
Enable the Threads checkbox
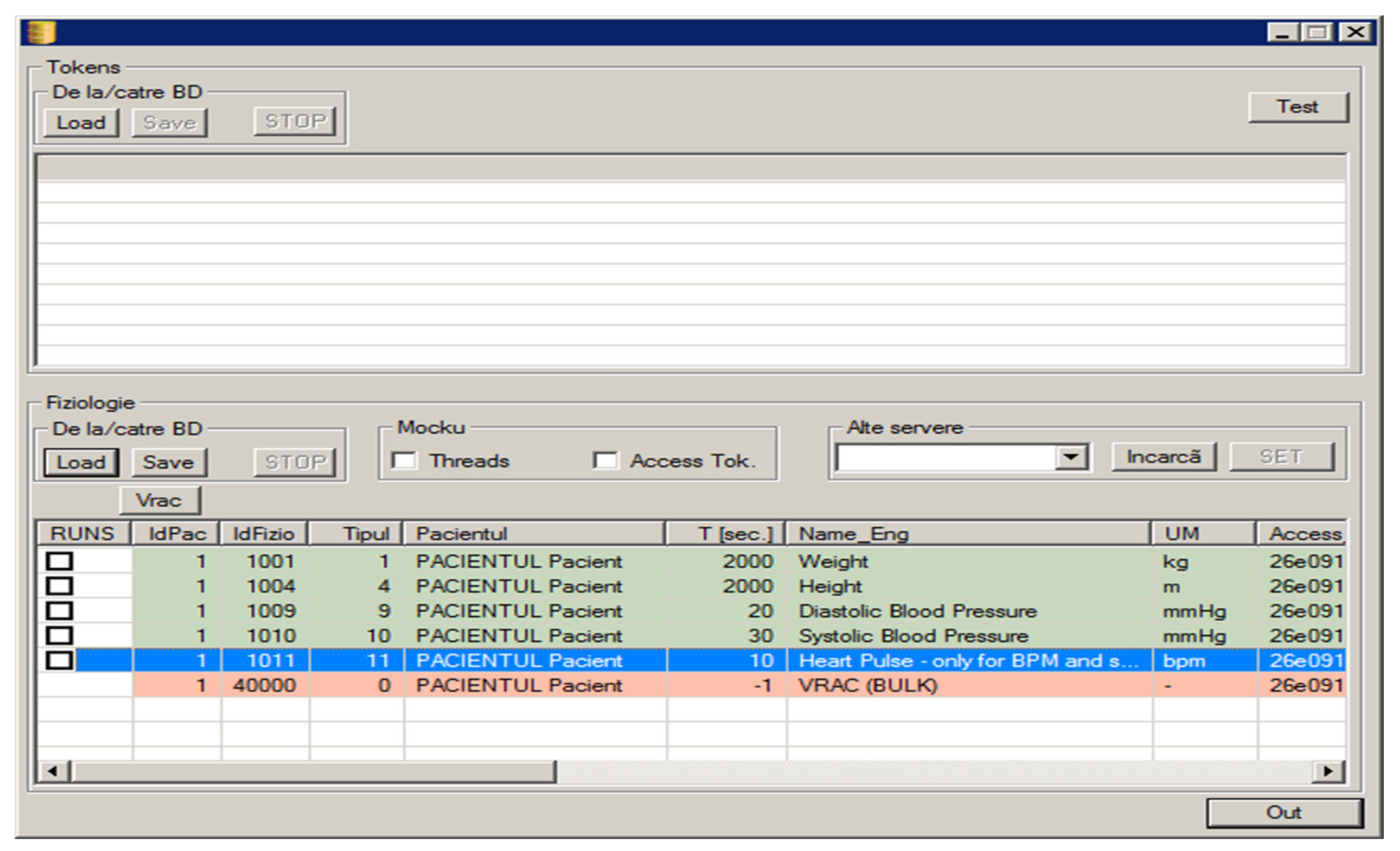click(404, 460)
